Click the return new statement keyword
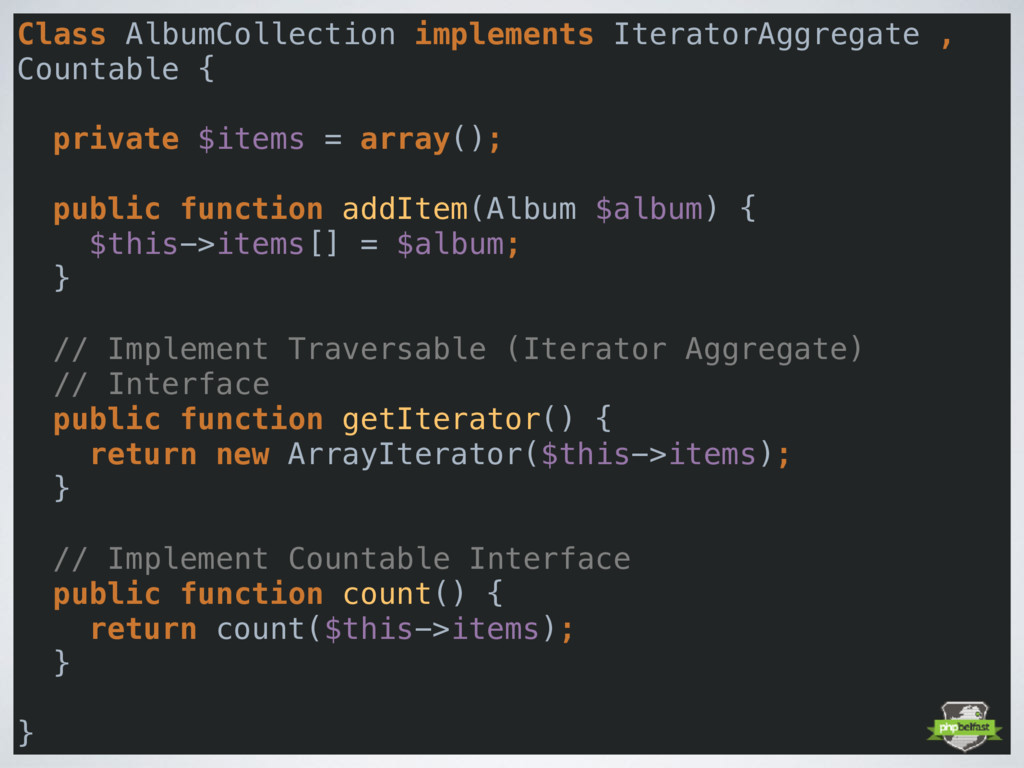This screenshot has width=1024, height=768. (180, 455)
